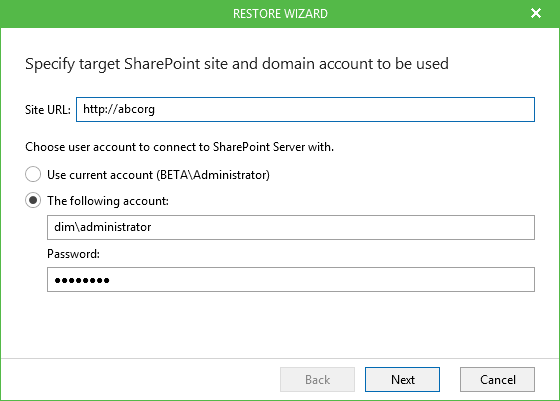Place cursor in the http://abcorg text

coord(119,109)
